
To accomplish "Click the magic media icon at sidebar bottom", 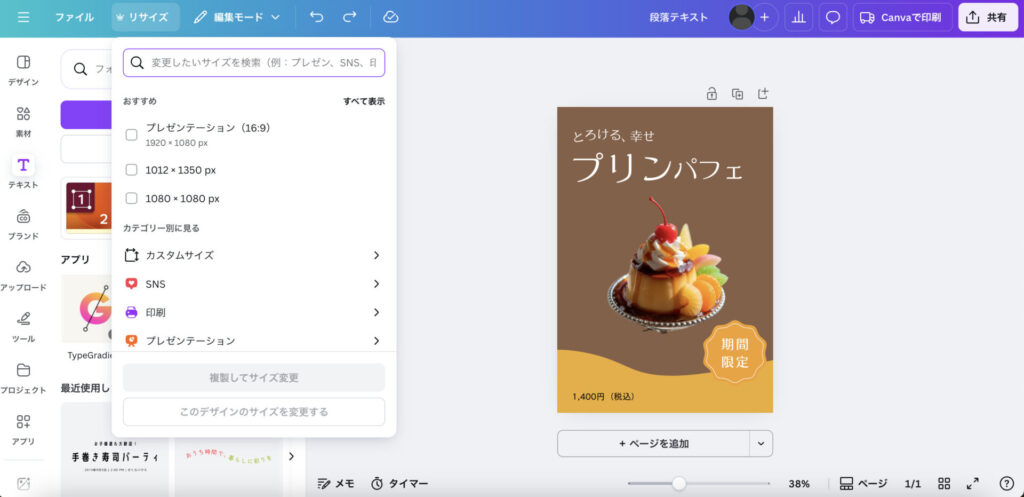I will click(x=24, y=484).
